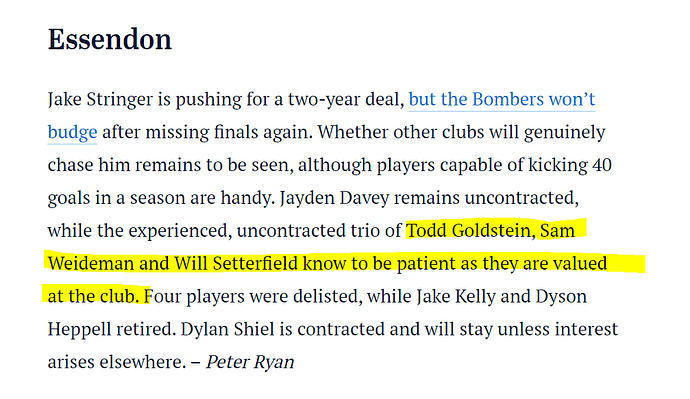Click the italic author name Peter Ryan
Image resolution: width=690 pixels, height=399 pixels.
pyautogui.click(x=250, y=362)
